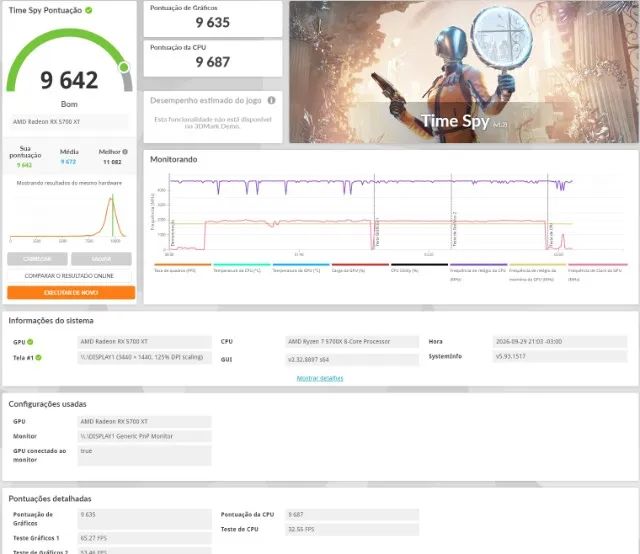Click the Informações do sistema heading
This screenshot has width=640, height=554.
click(51, 320)
